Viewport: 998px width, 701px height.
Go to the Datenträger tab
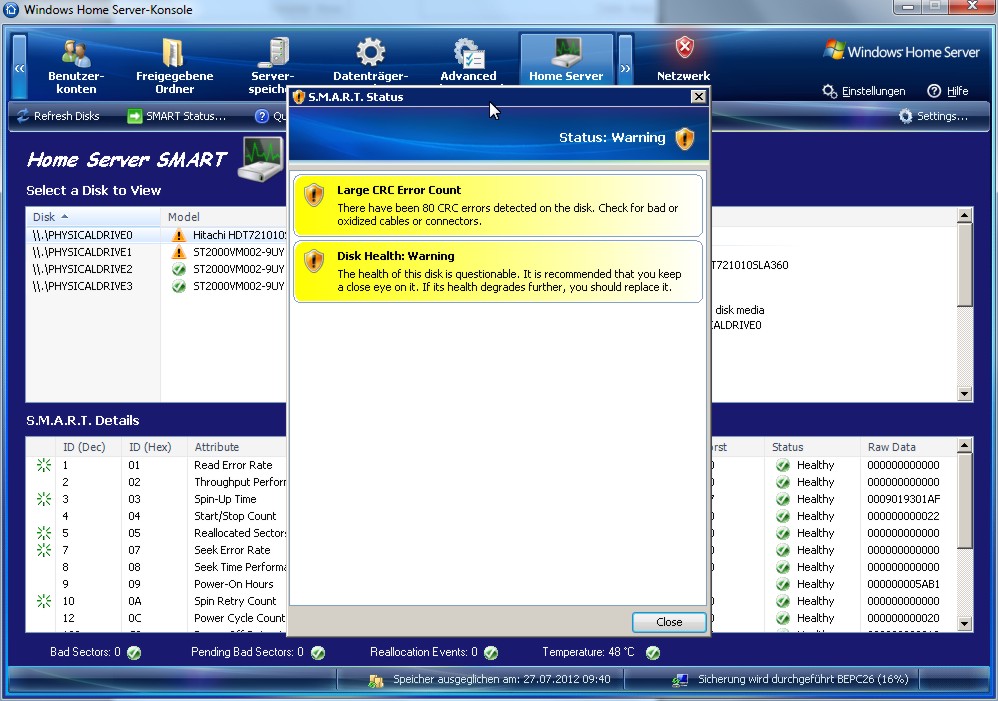[x=370, y=61]
